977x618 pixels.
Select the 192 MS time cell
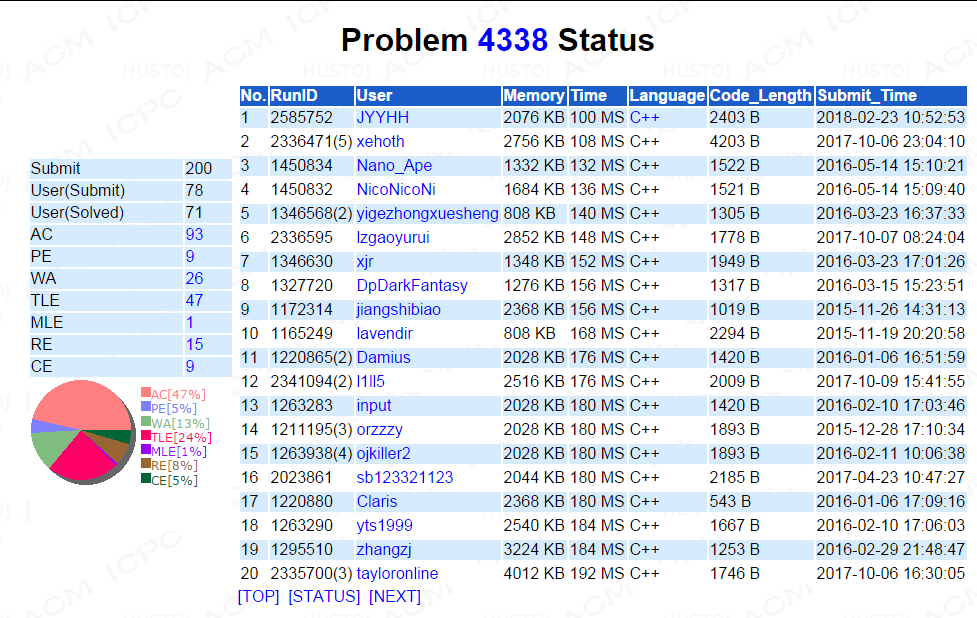[598, 573]
